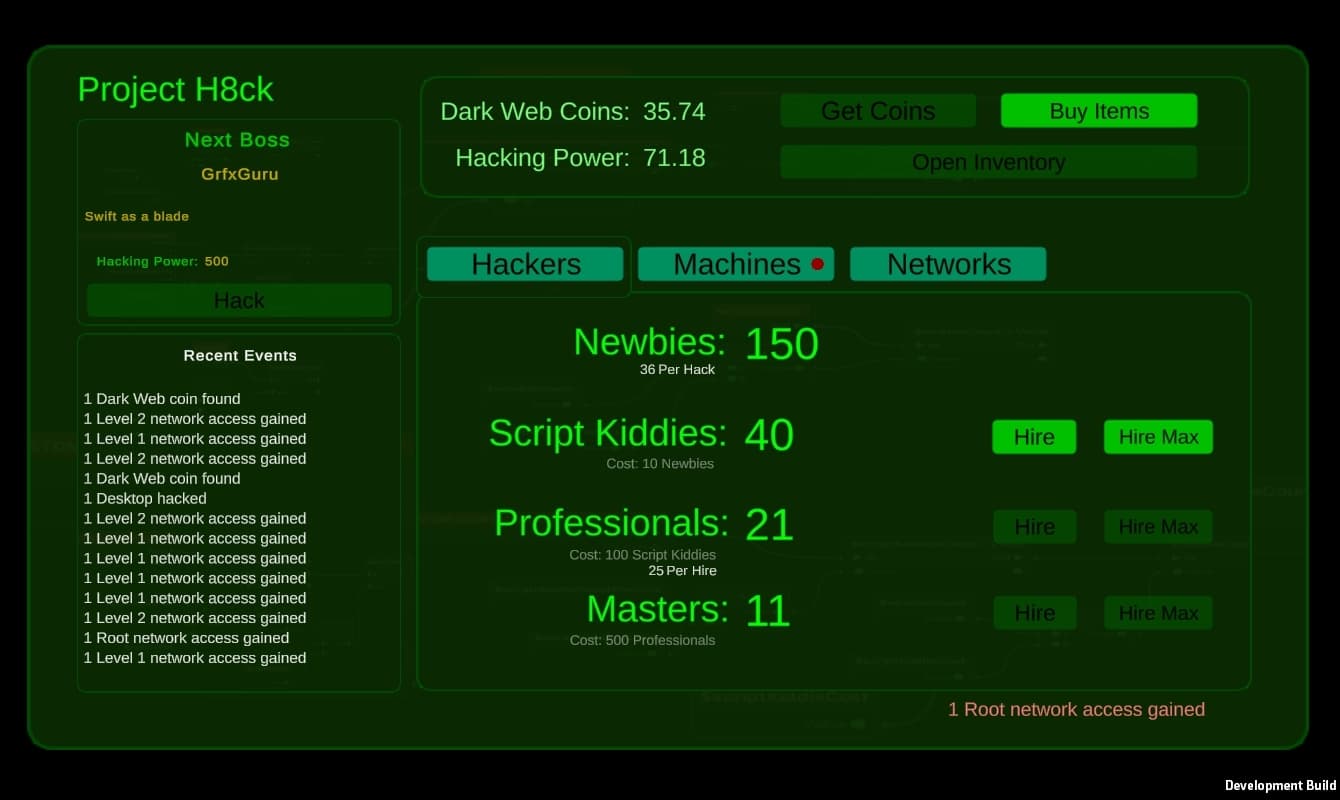Click the boss name GrfxGuru
Viewport: 1340px width, 800px height.
pyautogui.click(x=239, y=174)
